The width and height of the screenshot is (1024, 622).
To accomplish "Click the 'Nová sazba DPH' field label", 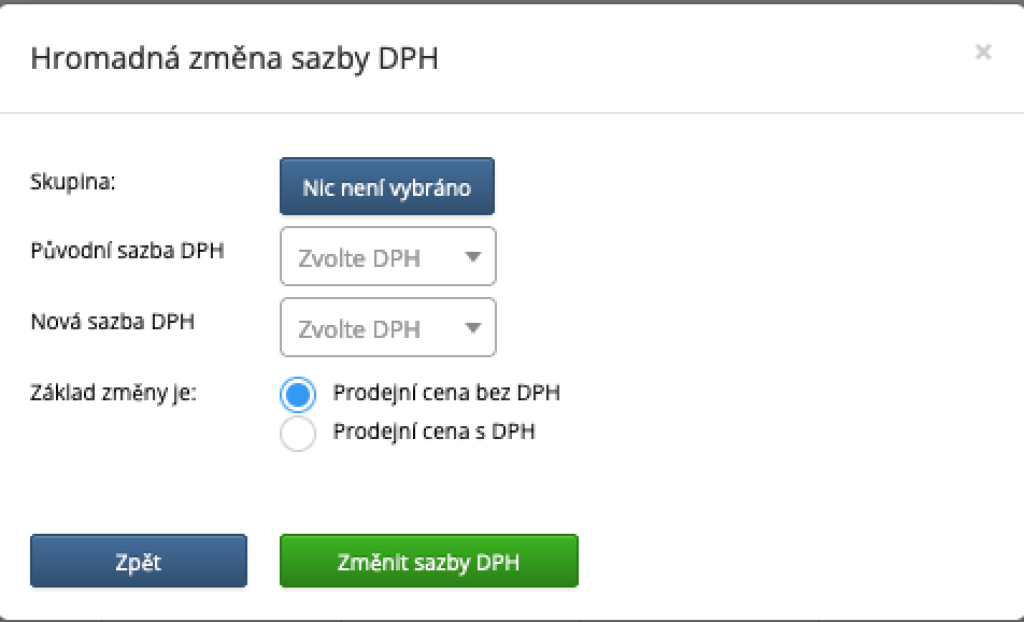I will (112, 321).
